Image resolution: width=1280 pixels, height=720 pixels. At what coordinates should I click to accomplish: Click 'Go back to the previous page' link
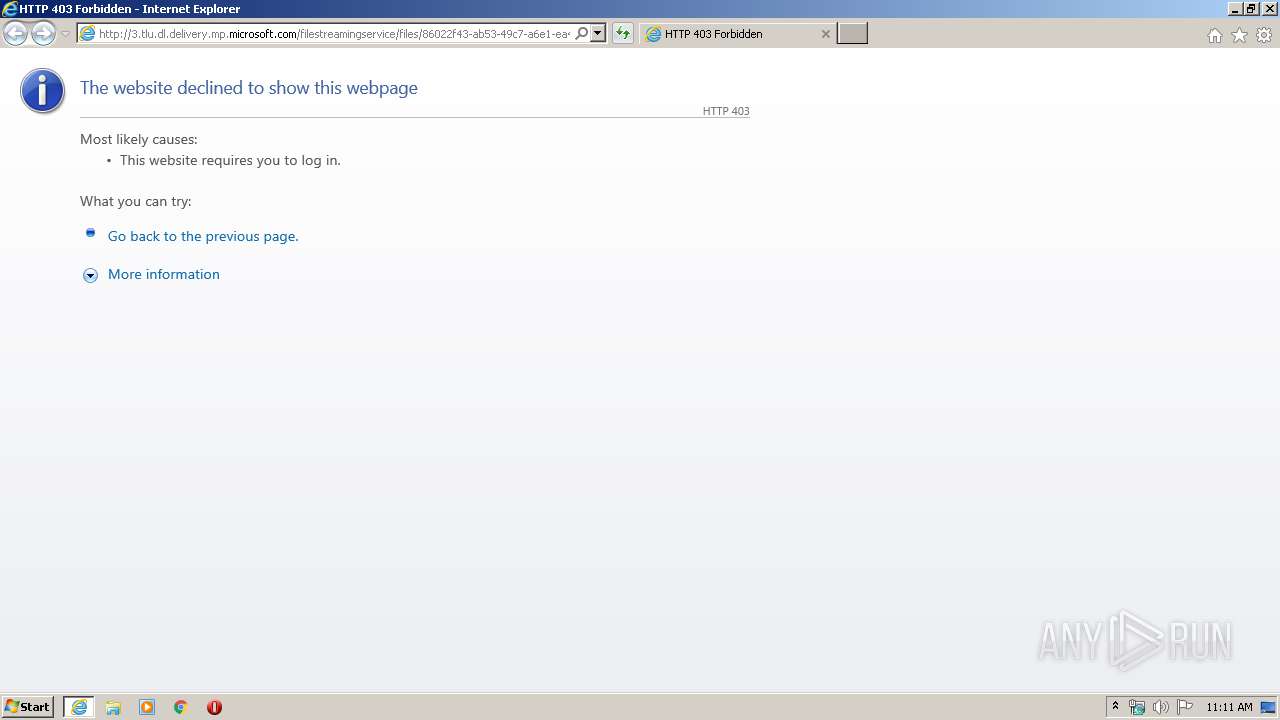point(203,236)
